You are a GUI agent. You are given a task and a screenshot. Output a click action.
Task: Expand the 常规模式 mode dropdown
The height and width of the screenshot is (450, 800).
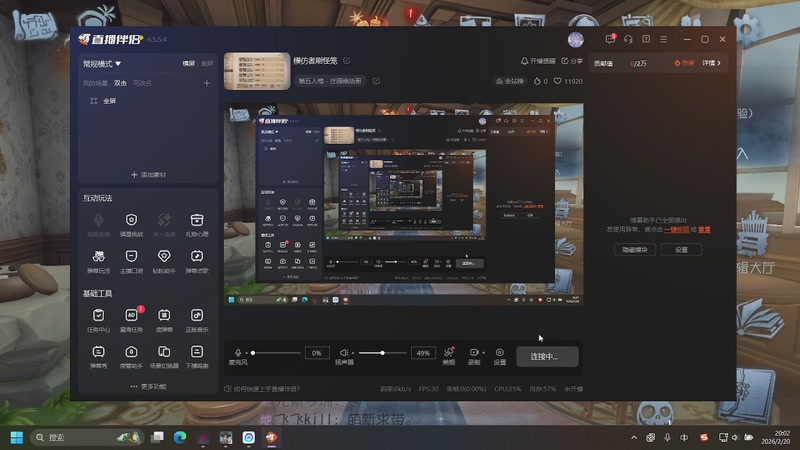pos(102,64)
